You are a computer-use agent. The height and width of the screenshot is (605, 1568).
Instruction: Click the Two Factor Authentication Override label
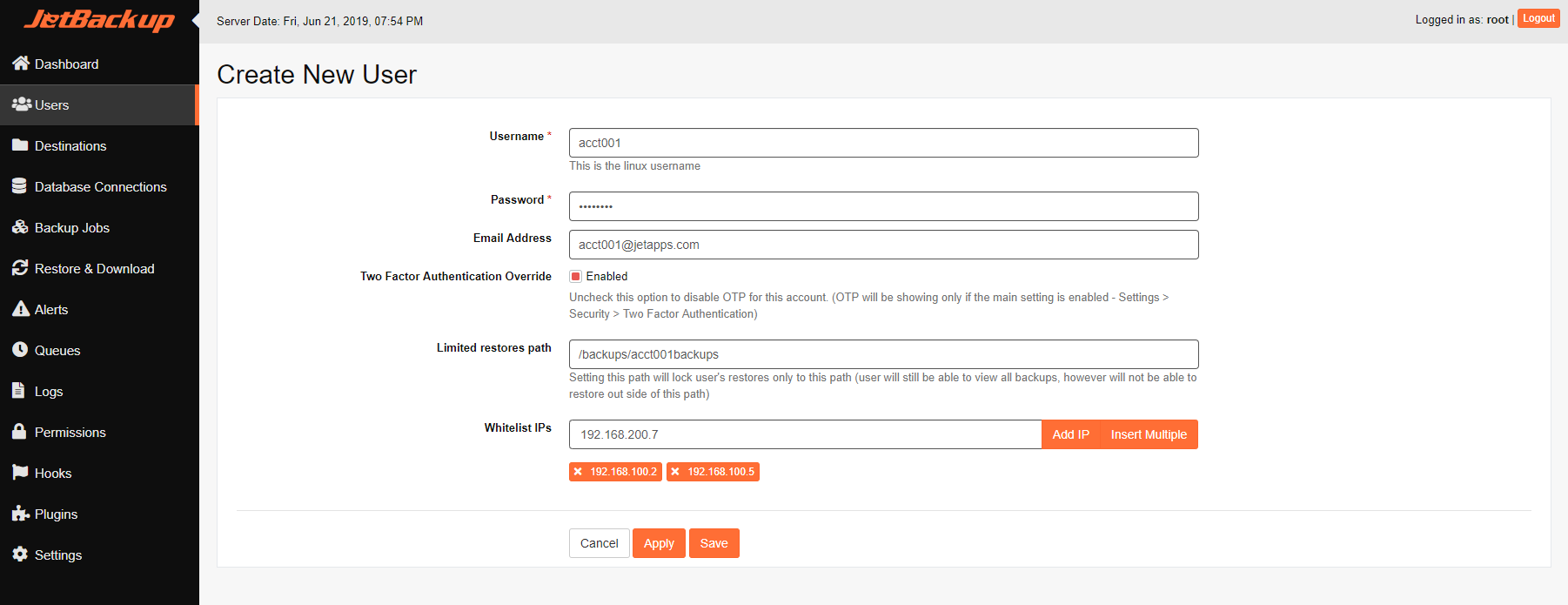point(456,276)
